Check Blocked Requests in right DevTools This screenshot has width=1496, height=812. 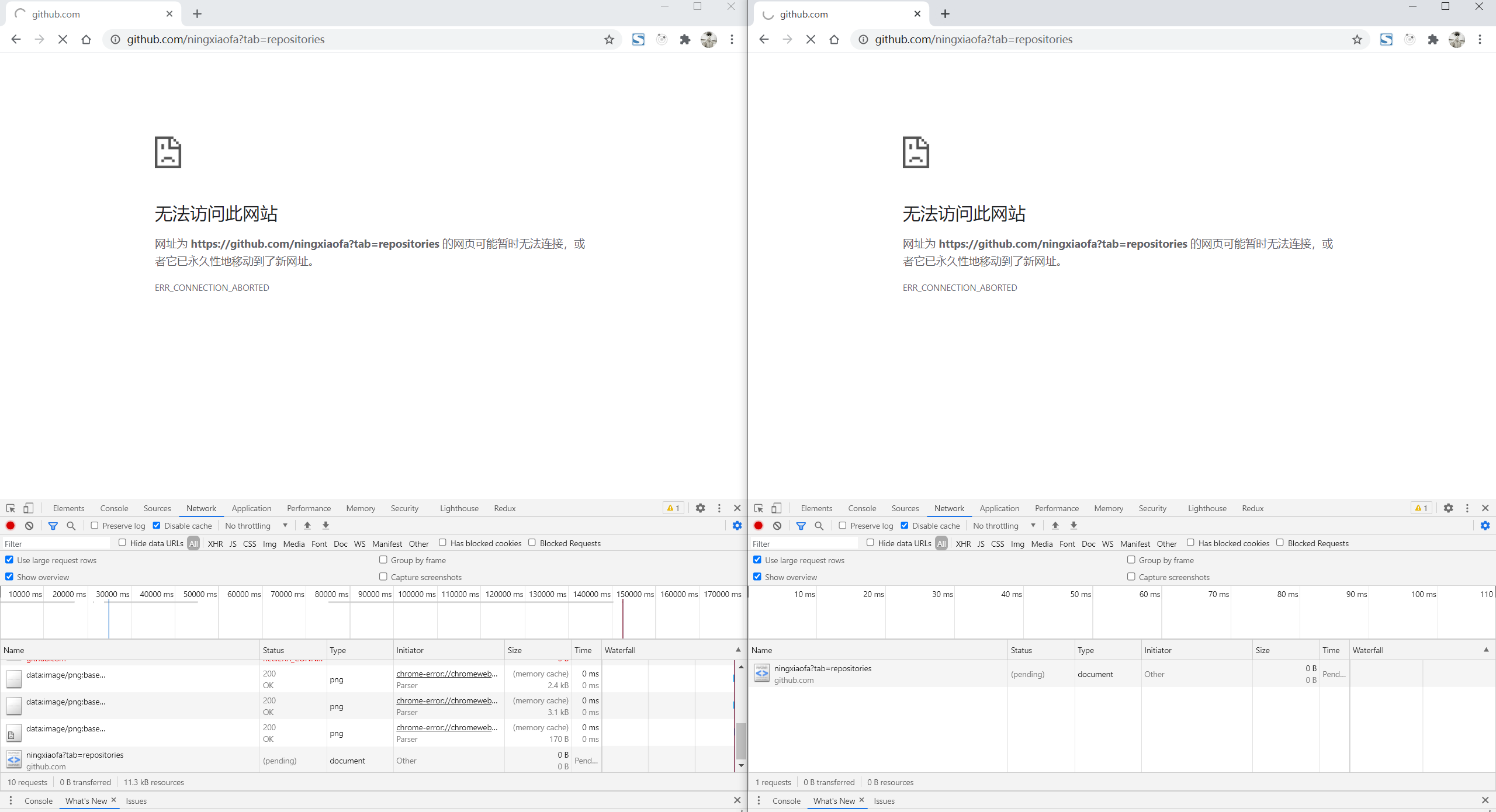(x=1280, y=543)
